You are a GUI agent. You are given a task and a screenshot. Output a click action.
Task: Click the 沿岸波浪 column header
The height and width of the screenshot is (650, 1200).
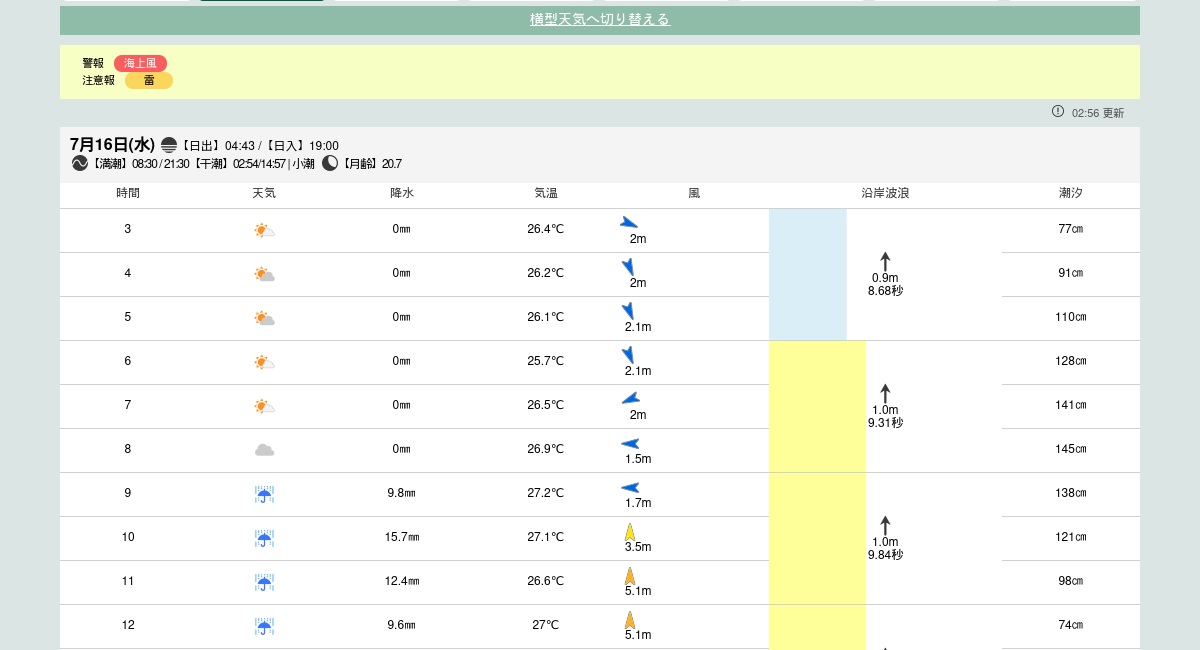point(885,193)
